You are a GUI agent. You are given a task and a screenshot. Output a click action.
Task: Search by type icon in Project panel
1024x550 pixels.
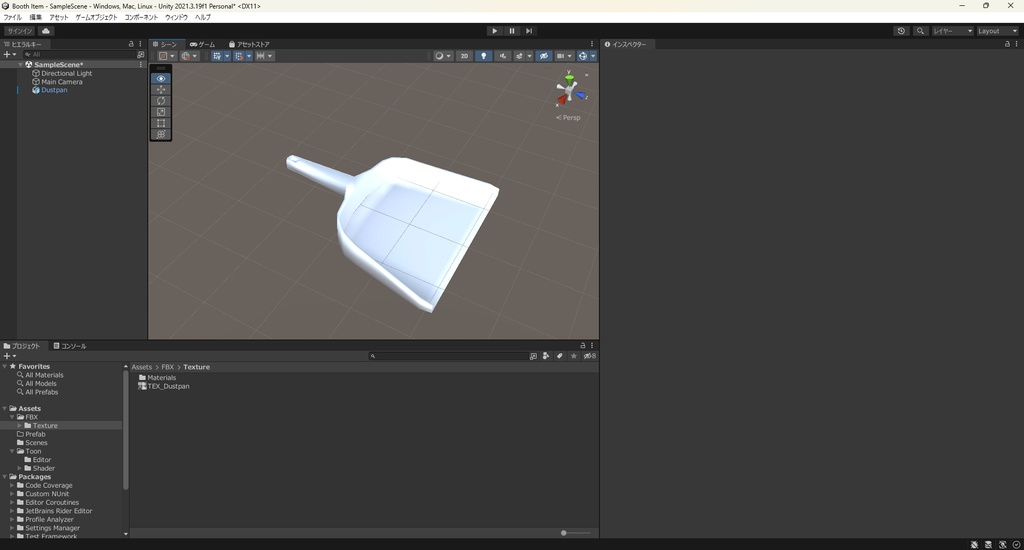(x=546, y=356)
